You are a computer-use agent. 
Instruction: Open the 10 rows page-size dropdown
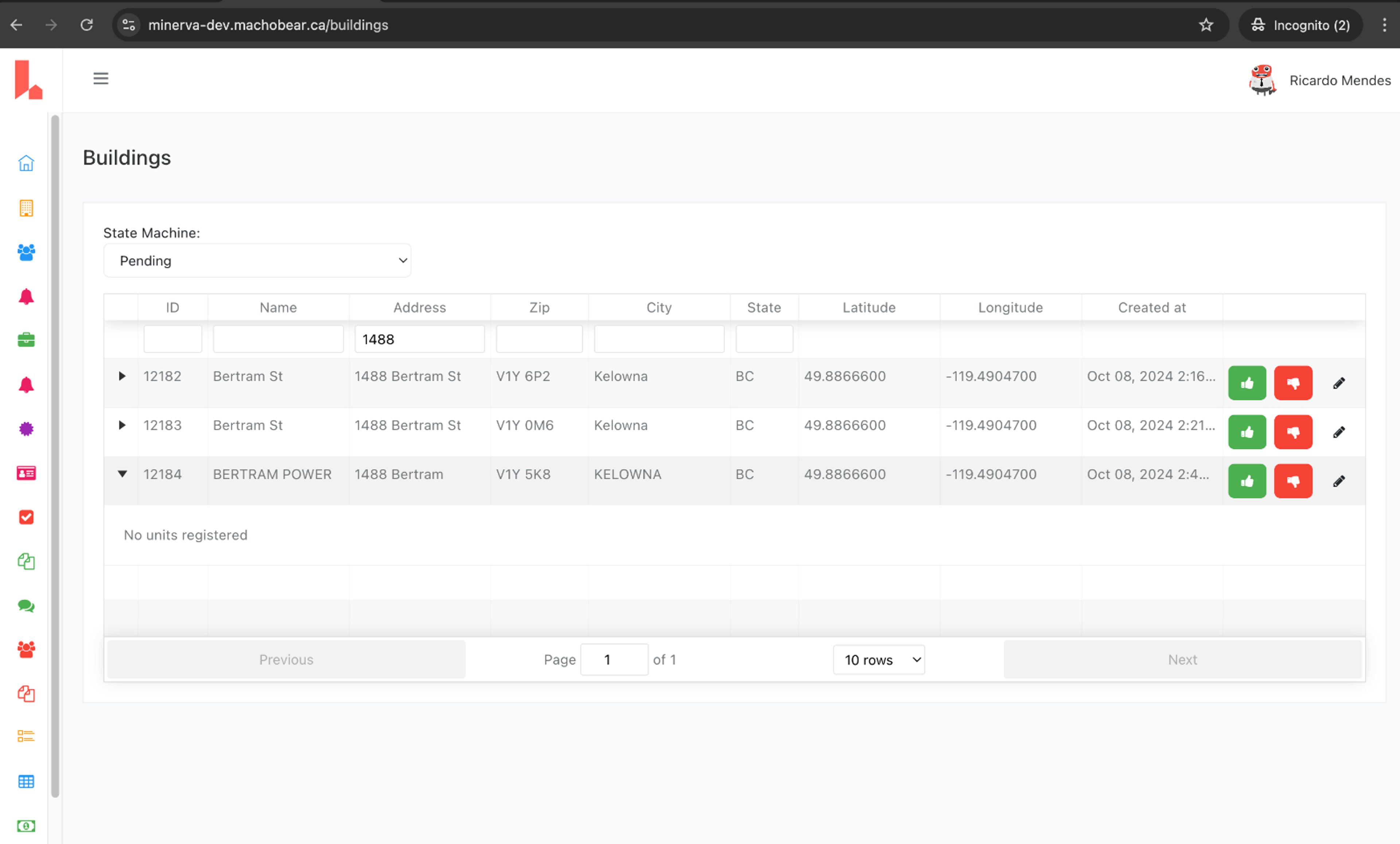click(878, 660)
